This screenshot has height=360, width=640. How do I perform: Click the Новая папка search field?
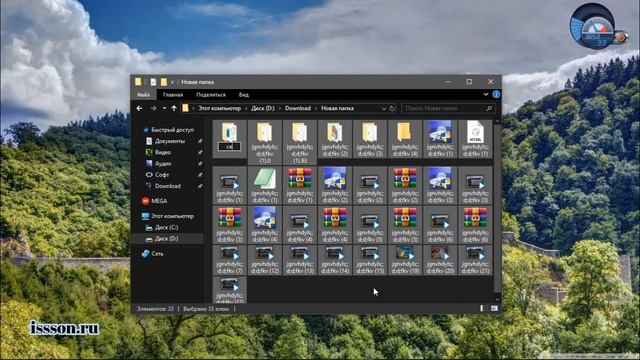pos(448,108)
